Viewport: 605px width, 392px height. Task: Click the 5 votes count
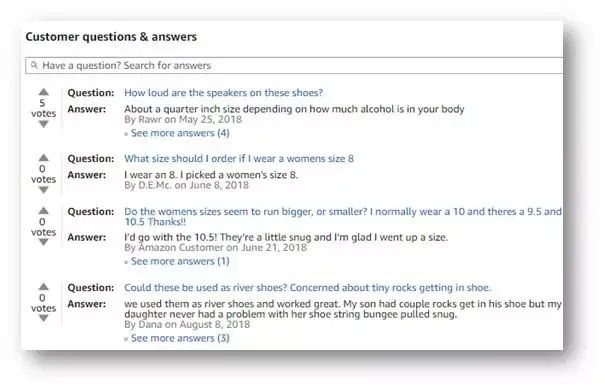coord(43,108)
